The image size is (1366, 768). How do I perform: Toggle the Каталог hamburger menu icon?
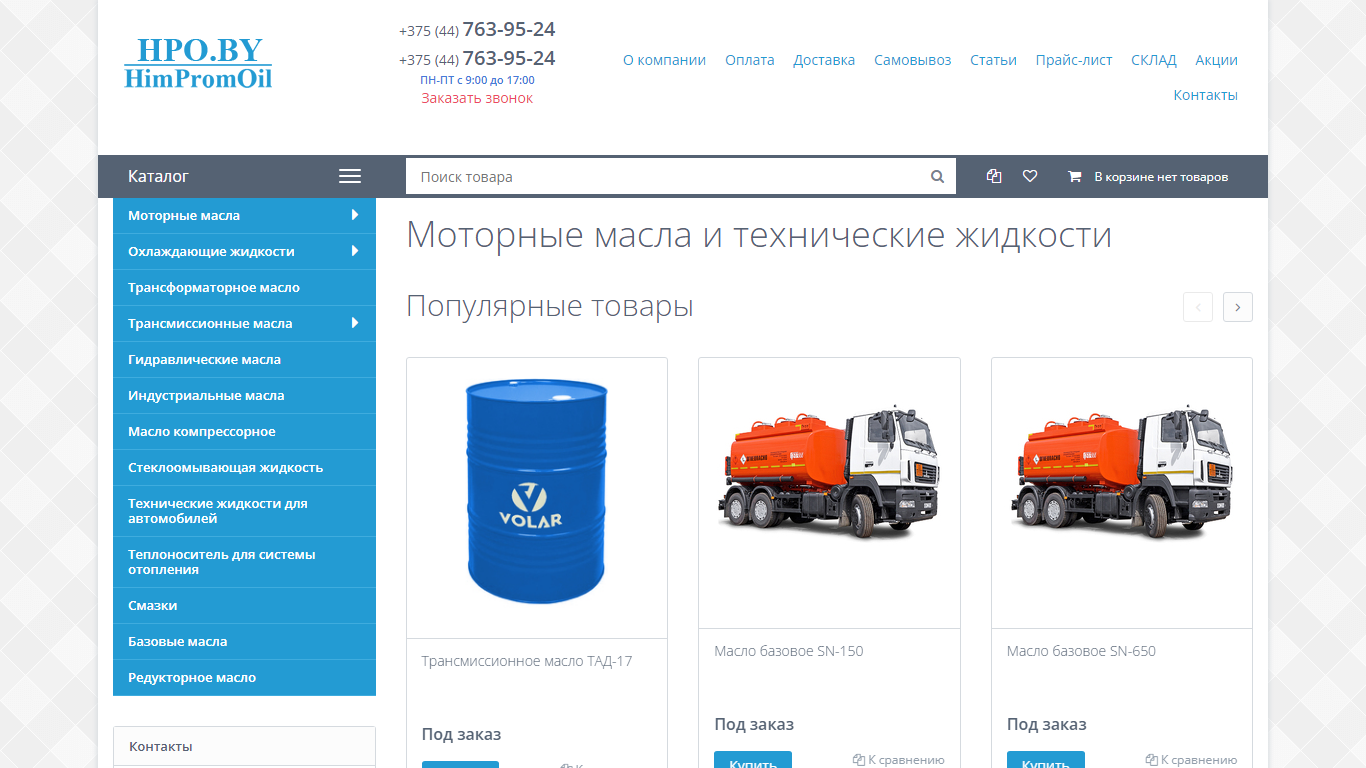tap(350, 176)
